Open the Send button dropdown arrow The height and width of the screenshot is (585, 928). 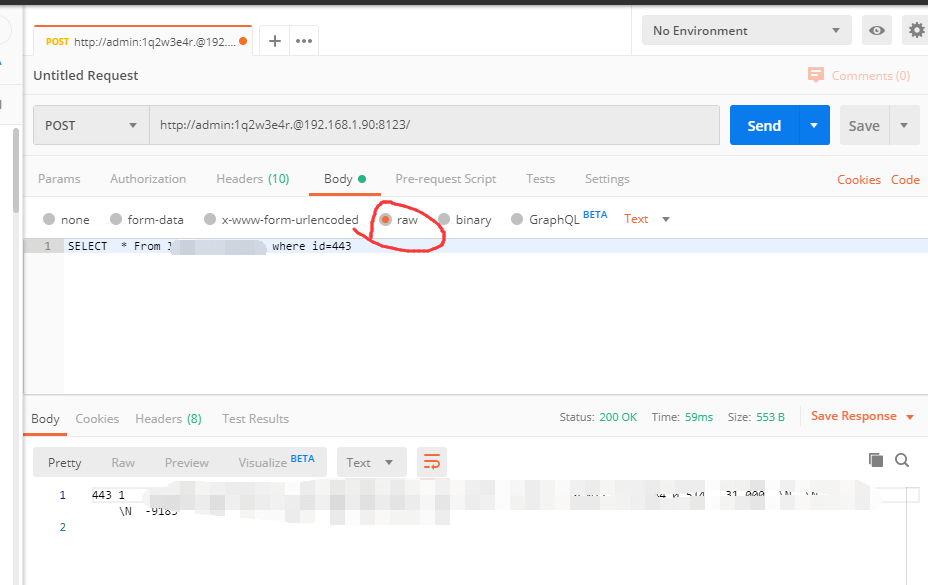click(814, 126)
